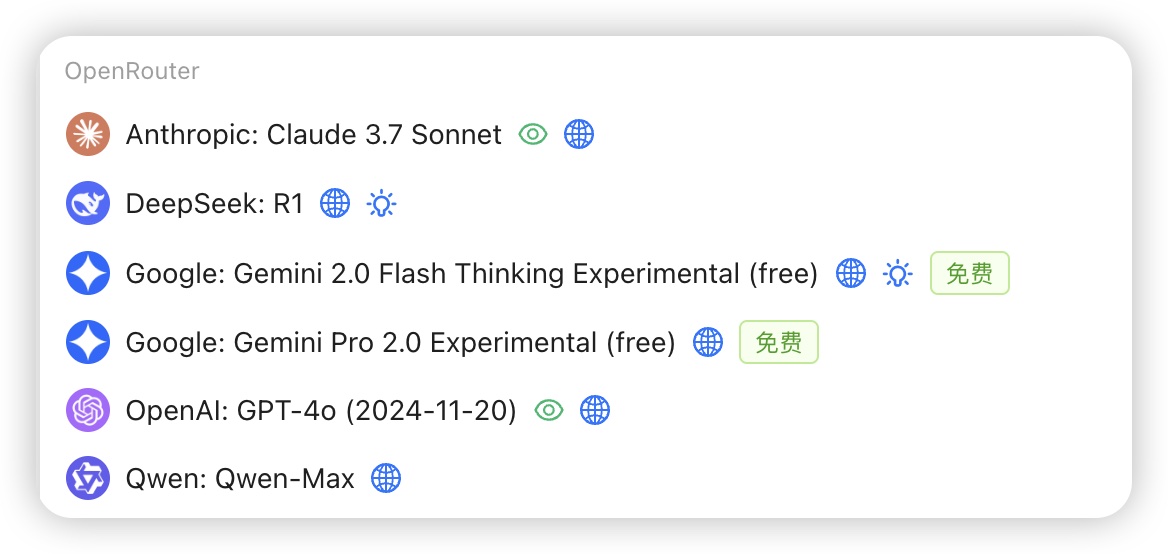
Task: Click eye icon next to GPT-4o
Action: tap(549, 410)
